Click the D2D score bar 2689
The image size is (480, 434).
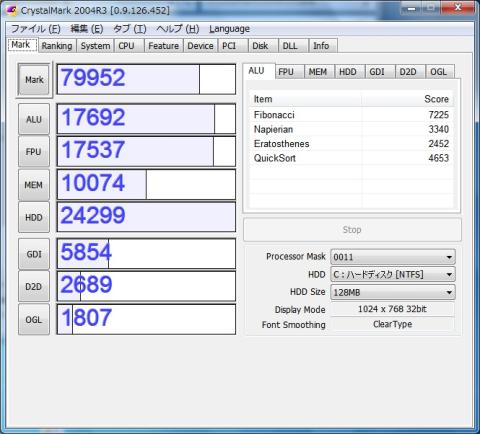(146, 286)
